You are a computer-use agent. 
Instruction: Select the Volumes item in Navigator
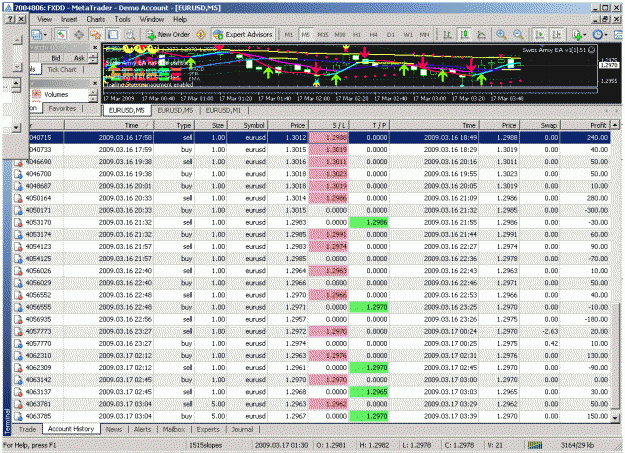coord(56,95)
